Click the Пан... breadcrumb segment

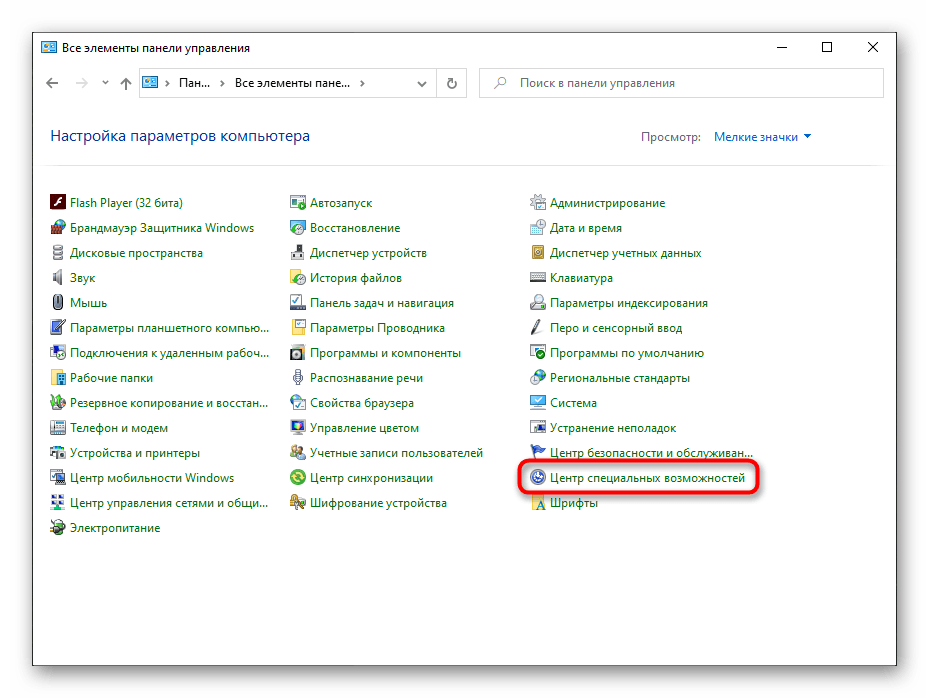point(194,83)
